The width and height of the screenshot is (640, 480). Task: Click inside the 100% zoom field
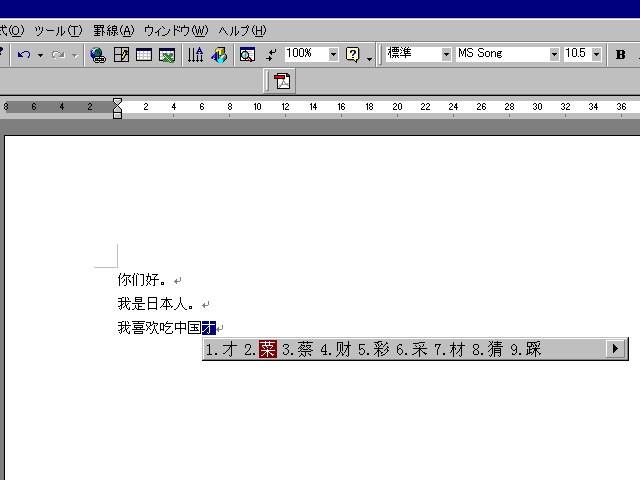(x=306, y=53)
